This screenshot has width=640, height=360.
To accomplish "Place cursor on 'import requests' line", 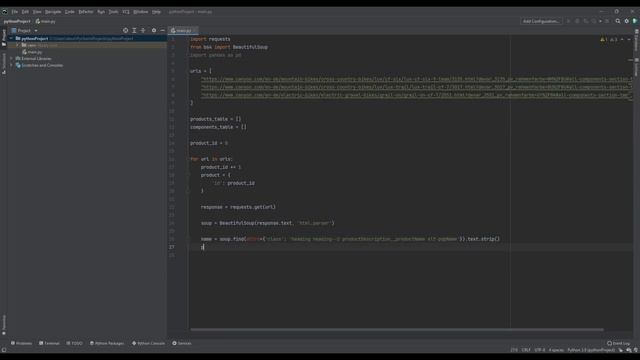I will coord(210,39).
